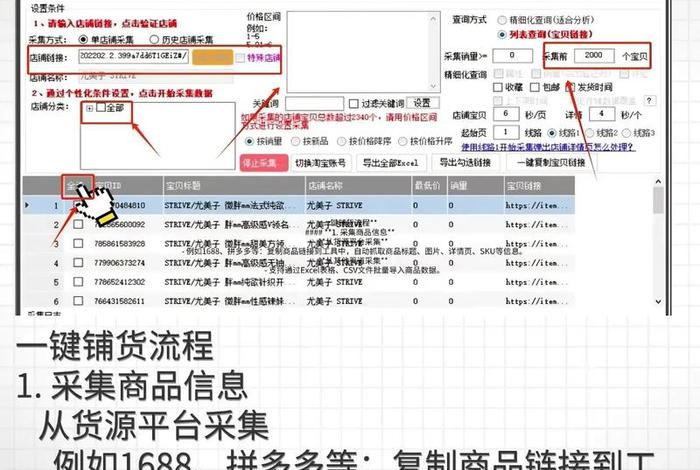Click the title cell 微胖mm性感辣妹 in row 6
This screenshot has height=470, width=700.
coord(234,301)
